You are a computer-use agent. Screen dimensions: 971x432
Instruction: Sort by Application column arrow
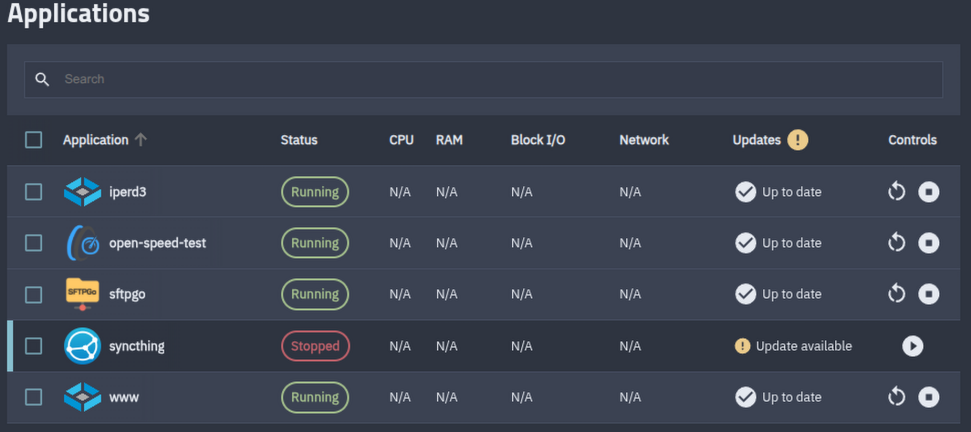point(141,140)
